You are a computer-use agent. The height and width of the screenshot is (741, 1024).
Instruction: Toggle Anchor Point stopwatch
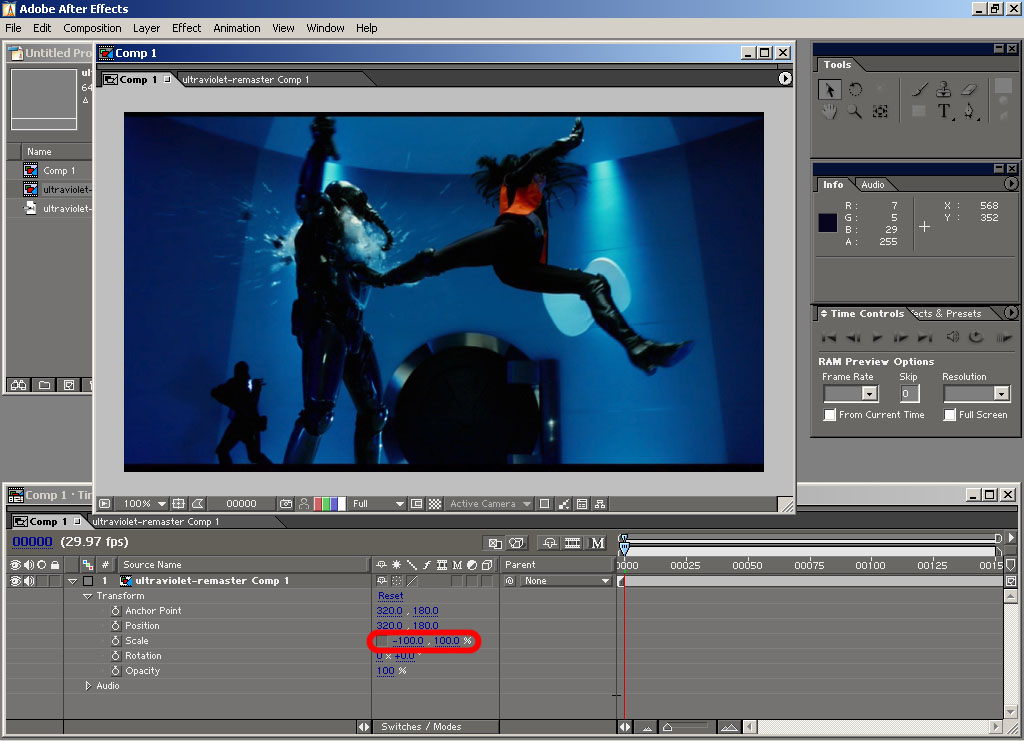pyautogui.click(x=116, y=611)
